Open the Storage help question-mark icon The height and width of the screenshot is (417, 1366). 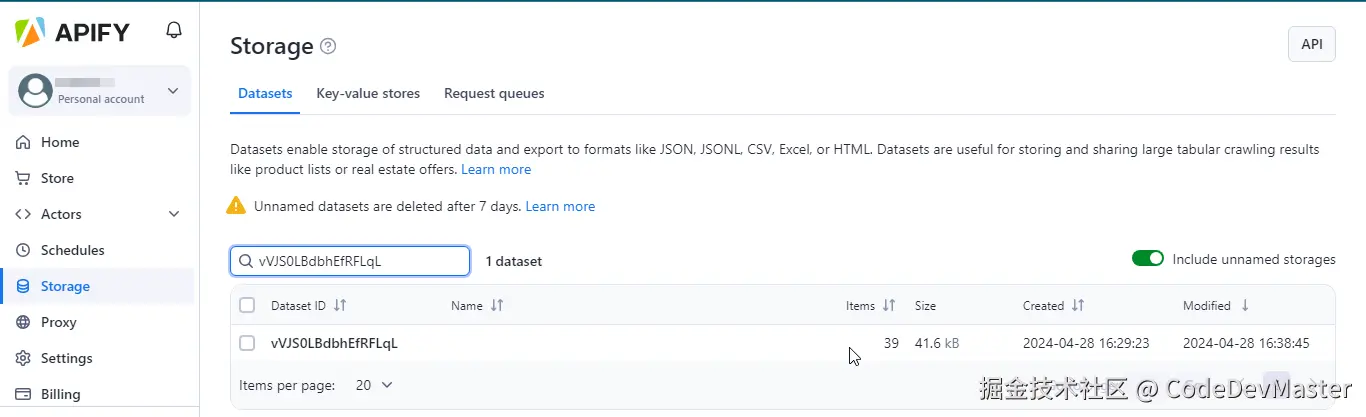point(328,46)
